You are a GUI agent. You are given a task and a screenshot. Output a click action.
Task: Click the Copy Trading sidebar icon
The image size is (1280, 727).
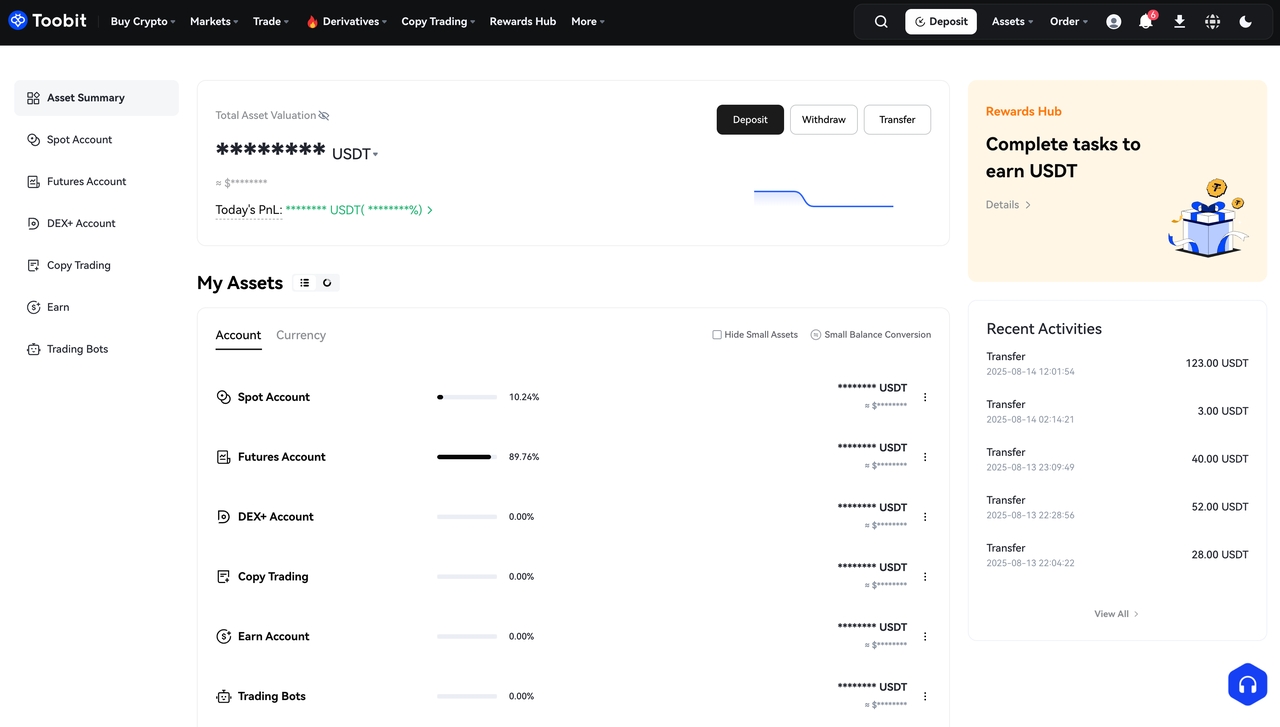pos(34,266)
